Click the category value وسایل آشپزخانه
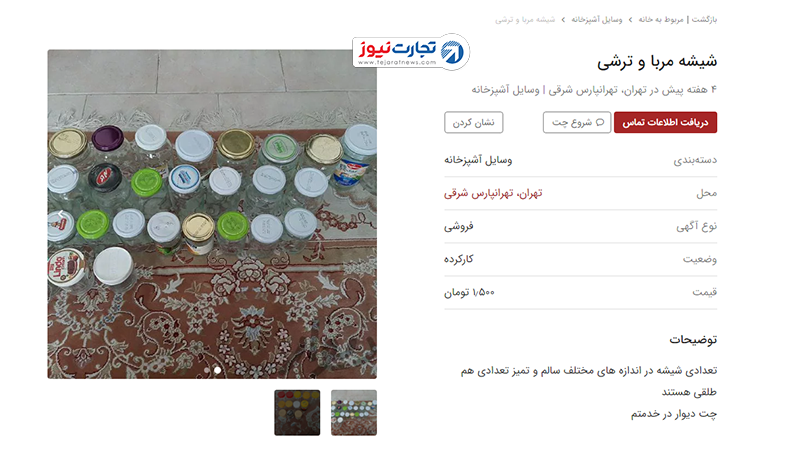The width and height of the screenshot is (800, 458). [x=478, y=160]
